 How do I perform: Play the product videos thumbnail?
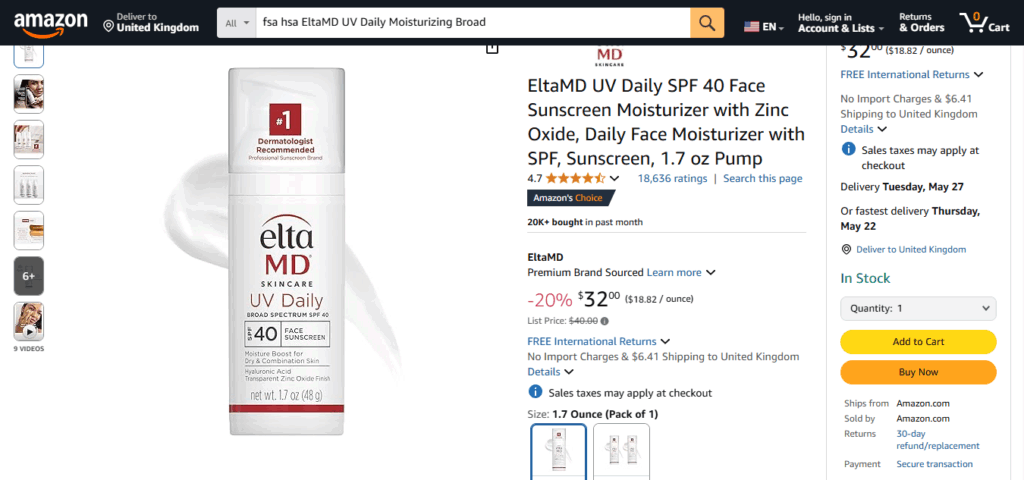point(29,321)
